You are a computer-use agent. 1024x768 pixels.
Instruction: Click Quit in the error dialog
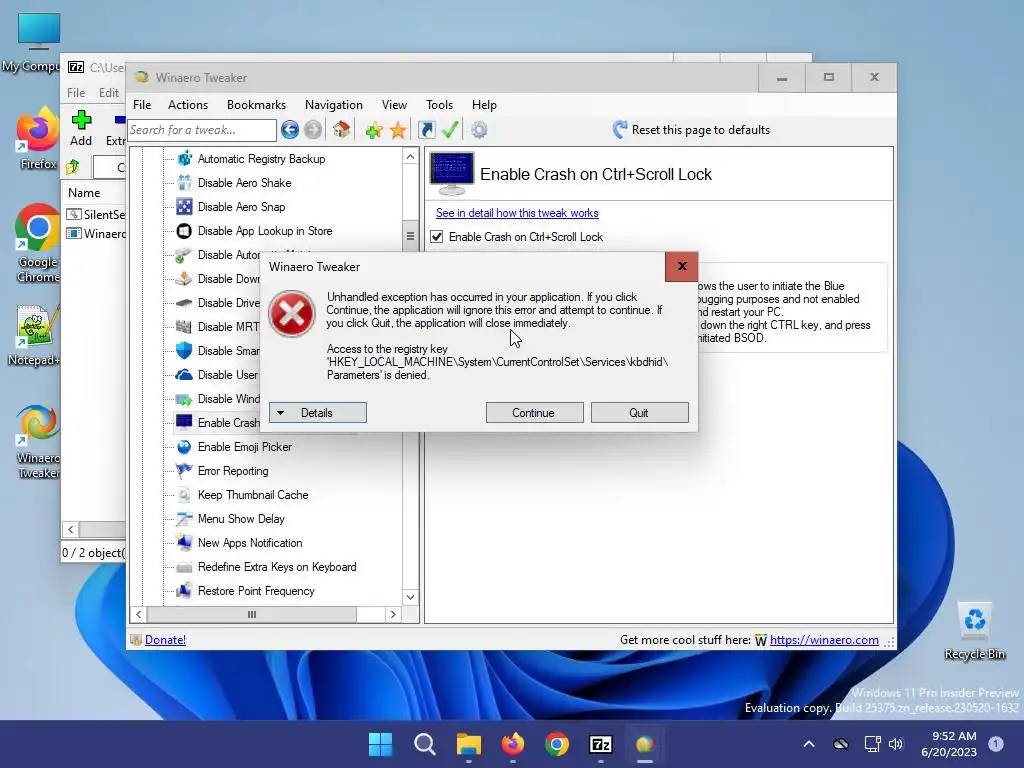639,413
